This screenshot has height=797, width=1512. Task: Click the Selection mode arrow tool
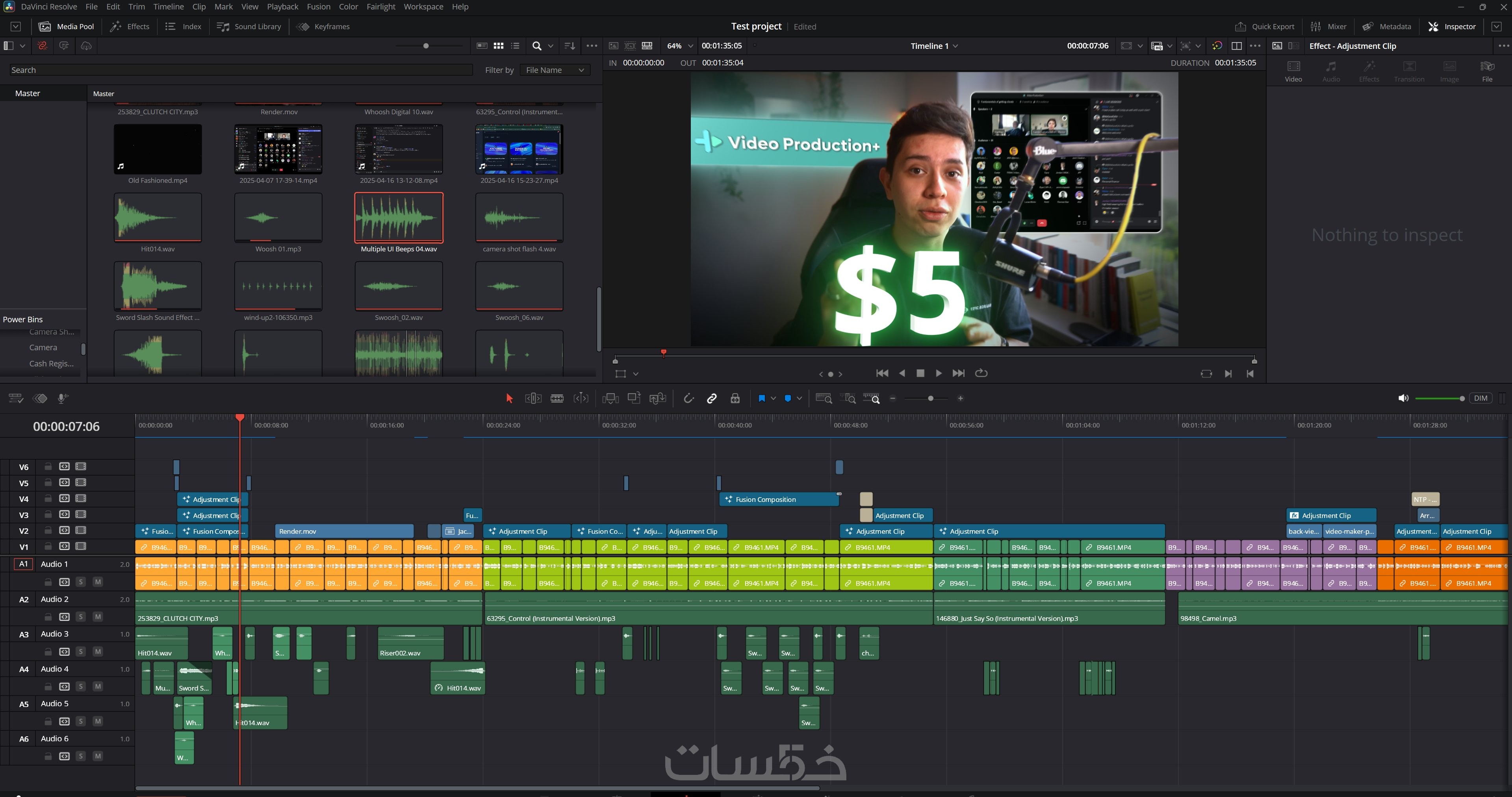tap(509, 399)
